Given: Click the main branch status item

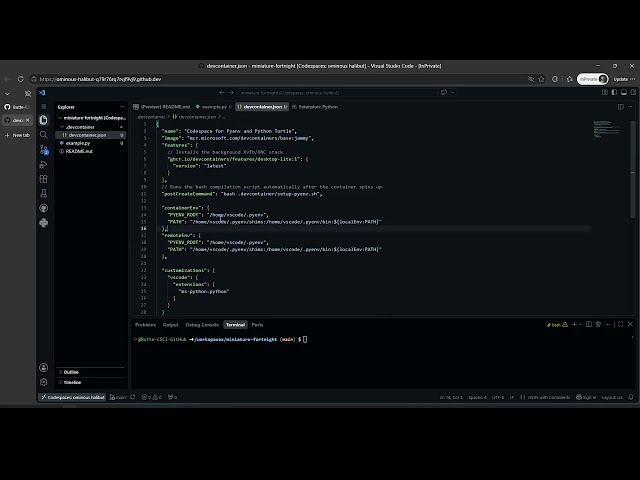Looking at the screenshot, I should pyautogui.click(x=118, y=397).
